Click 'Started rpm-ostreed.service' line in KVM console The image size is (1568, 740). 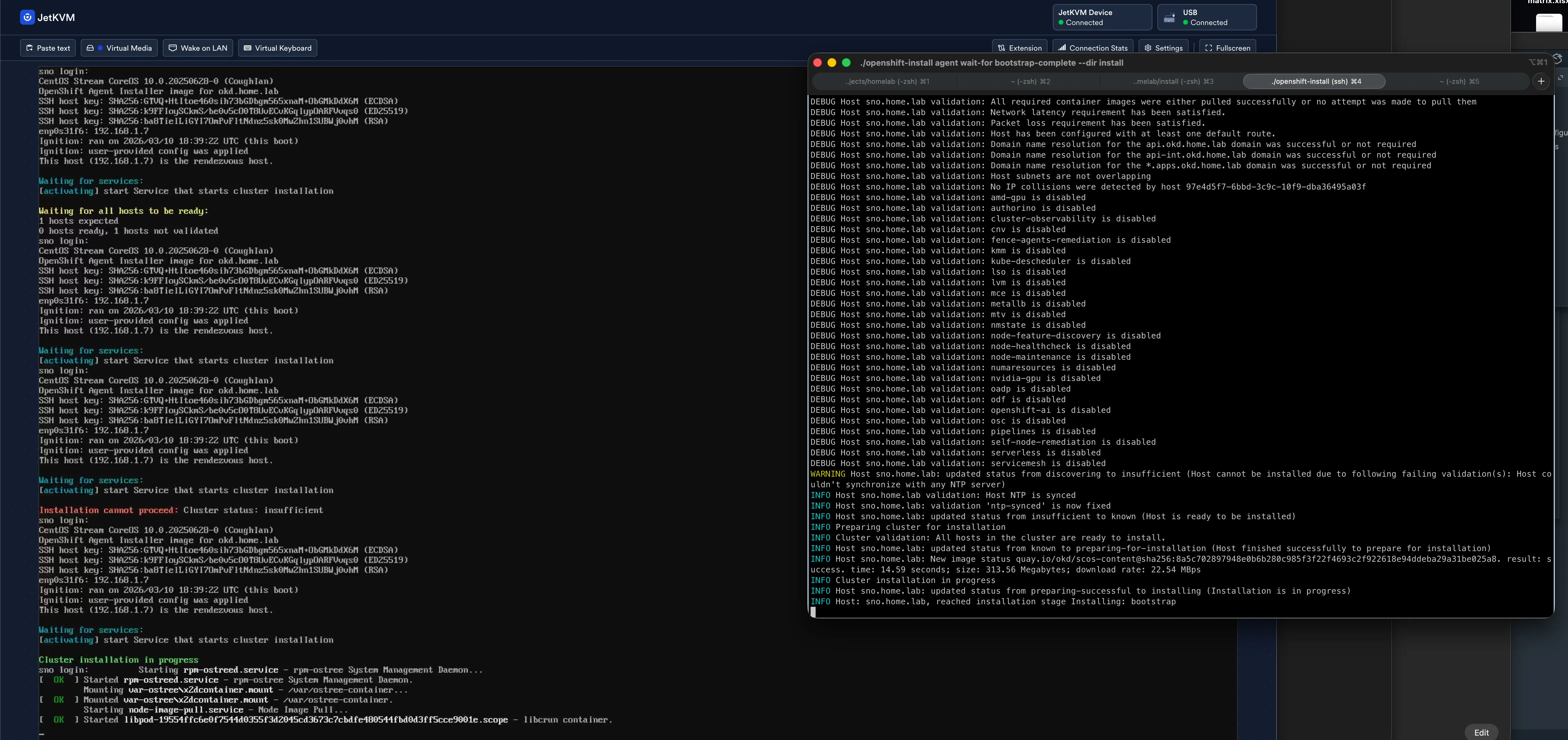pyautogui.click(x=226, y=680)
